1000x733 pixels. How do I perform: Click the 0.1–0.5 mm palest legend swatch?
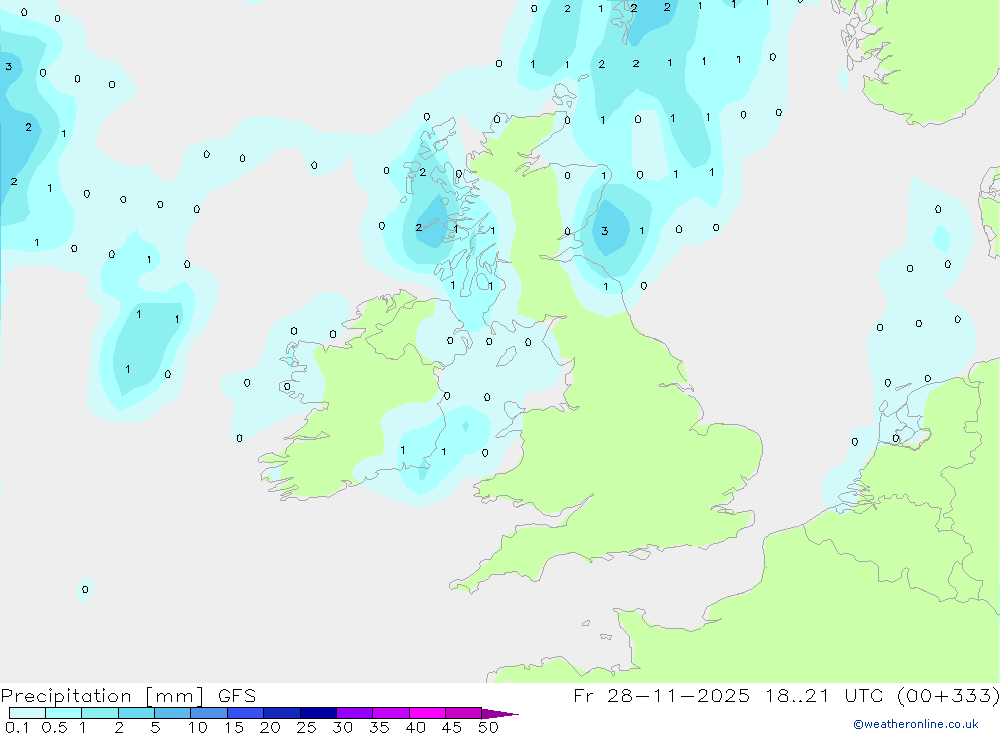click(27, 713)
